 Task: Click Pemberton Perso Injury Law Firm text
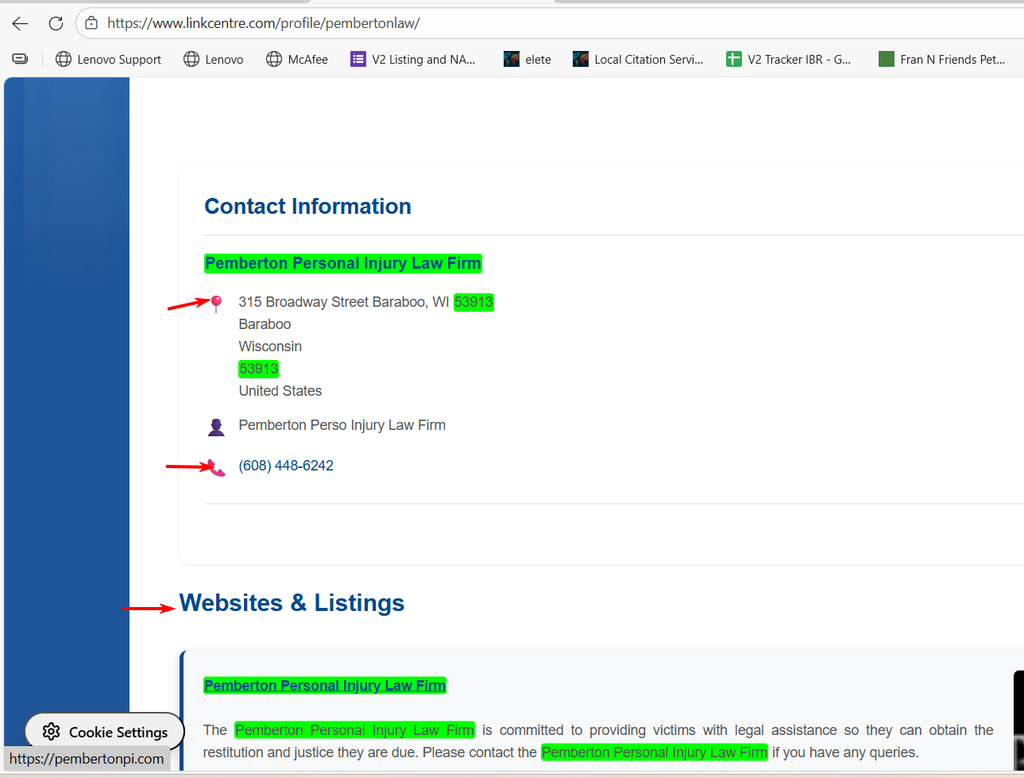click(x=342, y=425)
